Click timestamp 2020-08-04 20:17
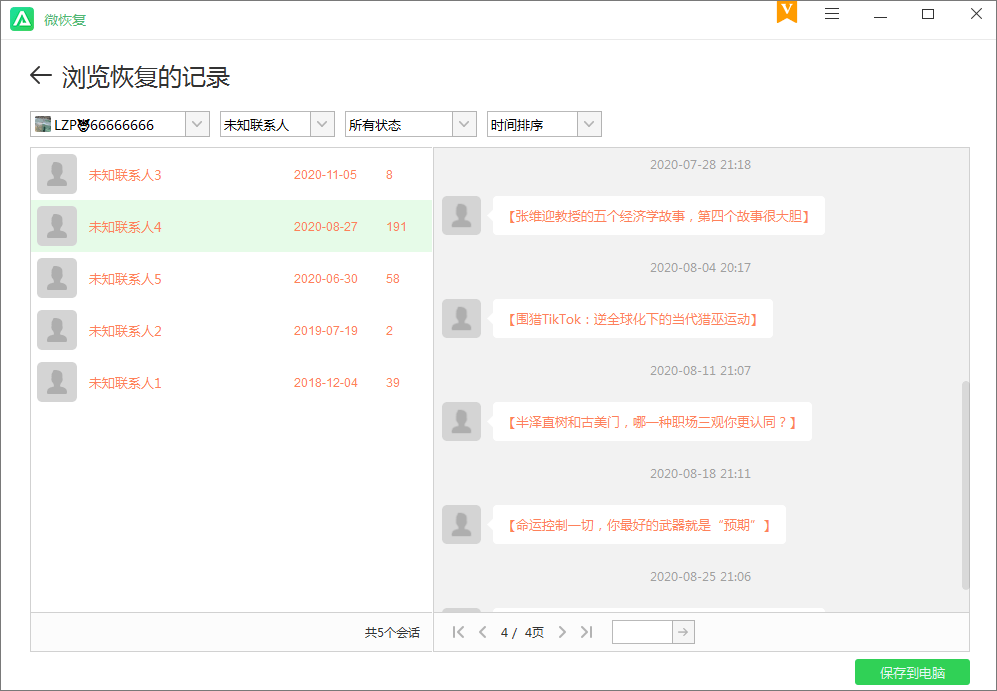This screenshot has height=691, width=997. pos(700,268)
